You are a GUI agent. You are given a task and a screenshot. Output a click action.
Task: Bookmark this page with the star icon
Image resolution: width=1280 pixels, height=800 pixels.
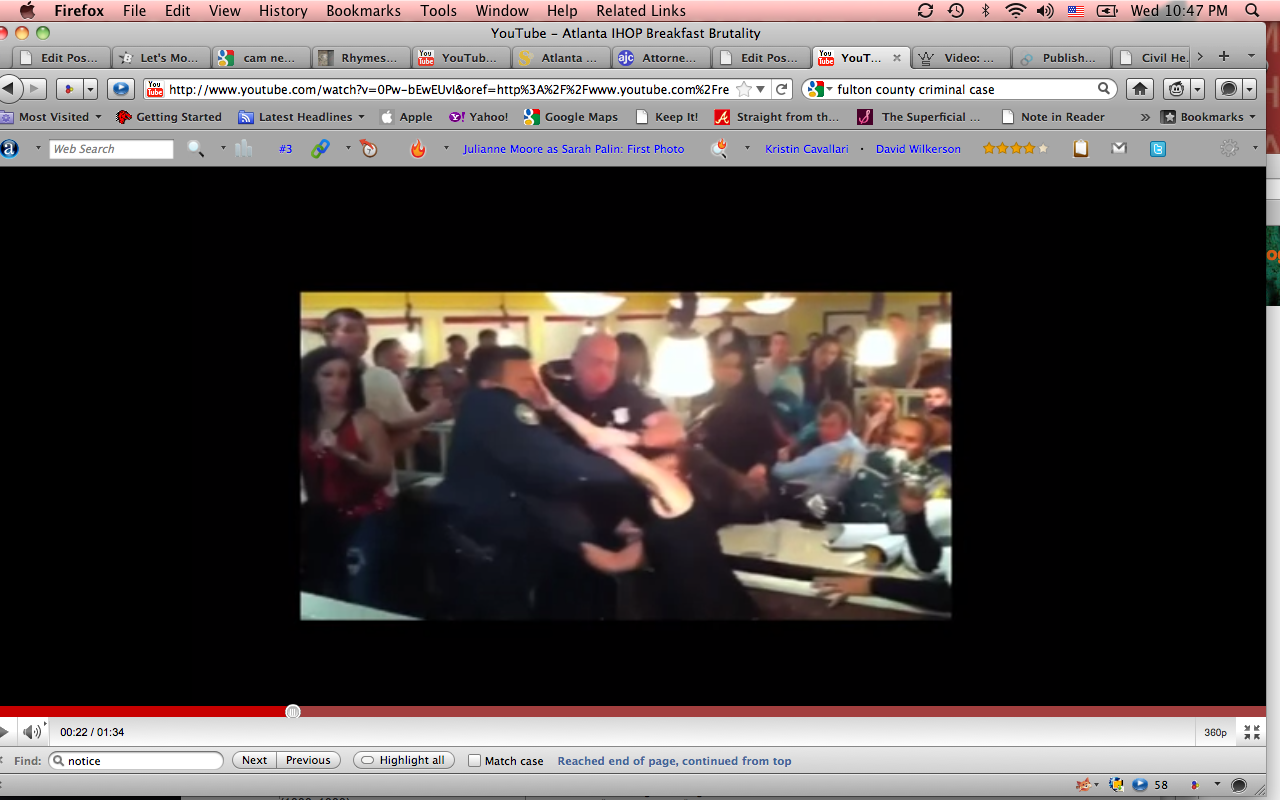pyautogui.click(x=743, y=89)
